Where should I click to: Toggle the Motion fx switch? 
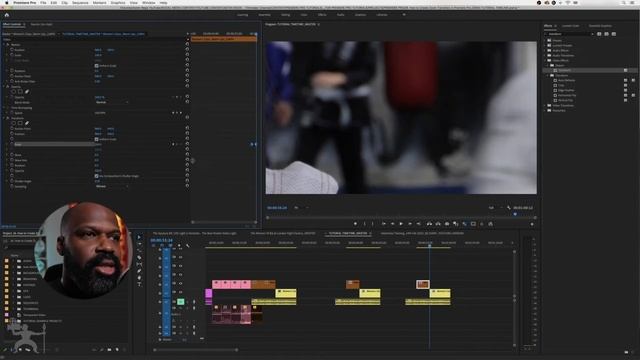[x=8, y=44]
